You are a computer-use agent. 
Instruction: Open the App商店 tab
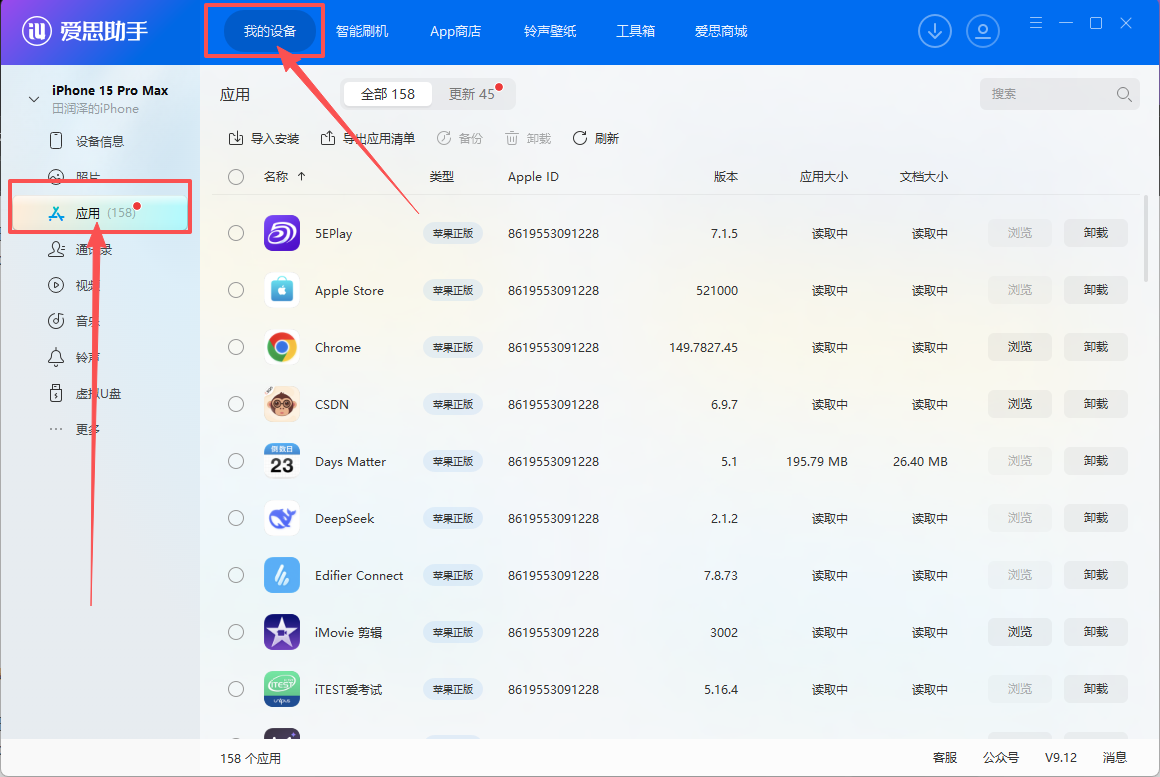click(x=456, y=31)
